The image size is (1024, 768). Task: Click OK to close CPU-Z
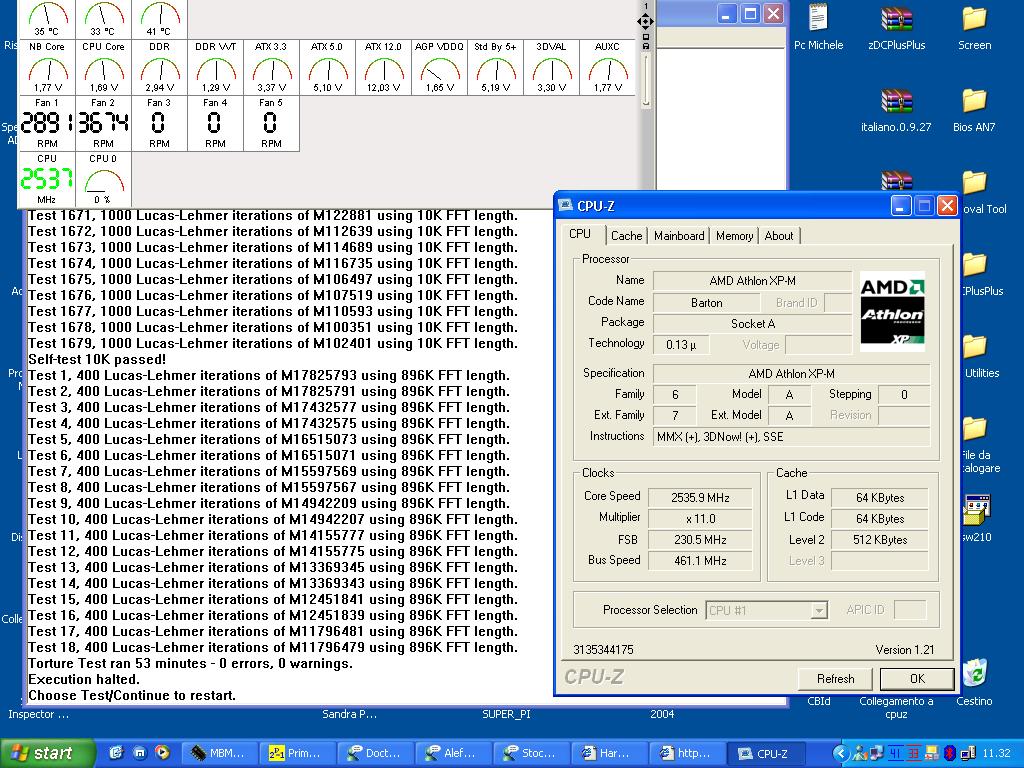[x=917, y=679]
